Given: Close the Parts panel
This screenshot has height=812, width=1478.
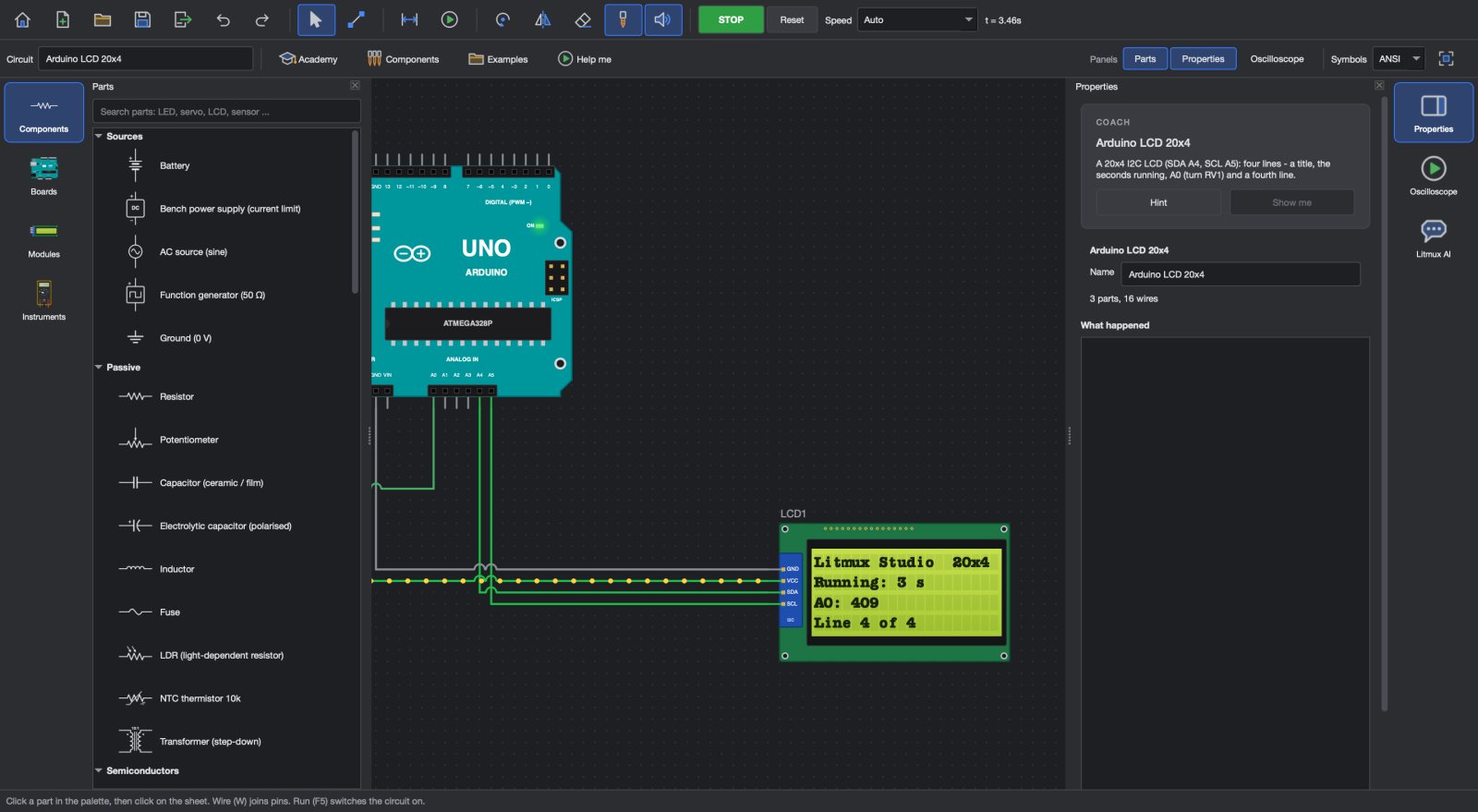Looking at the screenshot, I should click(x=355, y=85).
